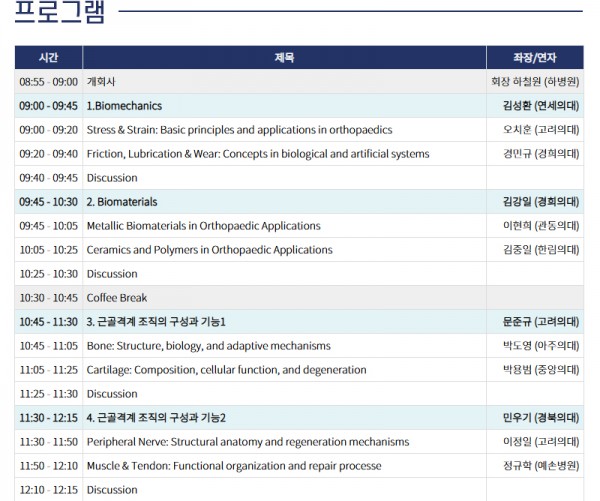600x501 pixels.
Task: Select the Cartilage: Composition lecture title
Action: tap(226, 370)
